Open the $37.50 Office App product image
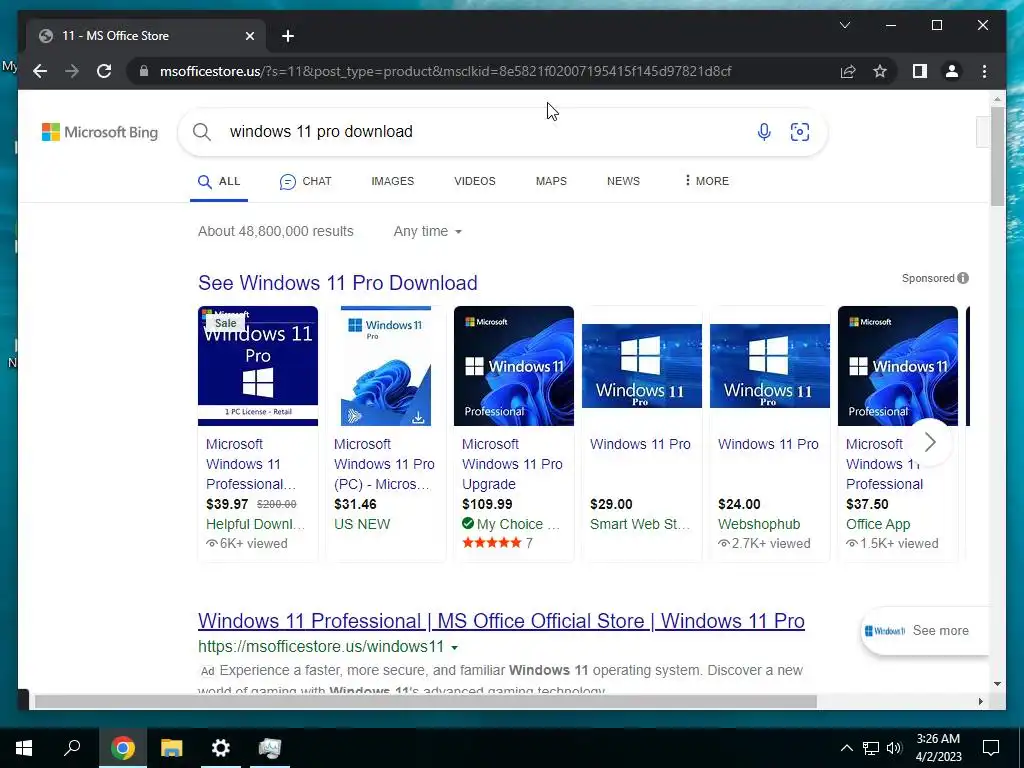This screenshot has width=1024, height=768. click(898, 366)
